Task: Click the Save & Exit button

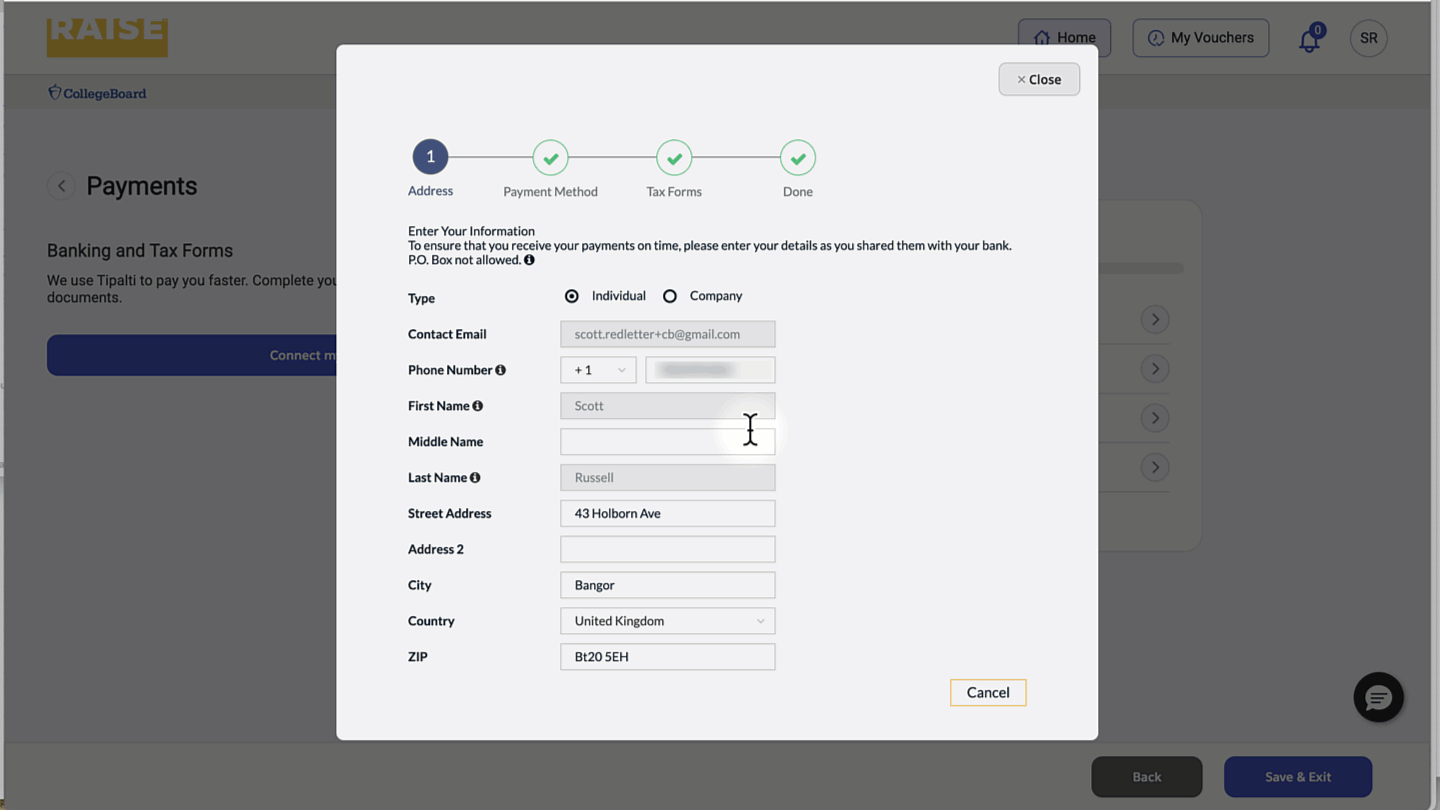Action: tap(1297, 777)
